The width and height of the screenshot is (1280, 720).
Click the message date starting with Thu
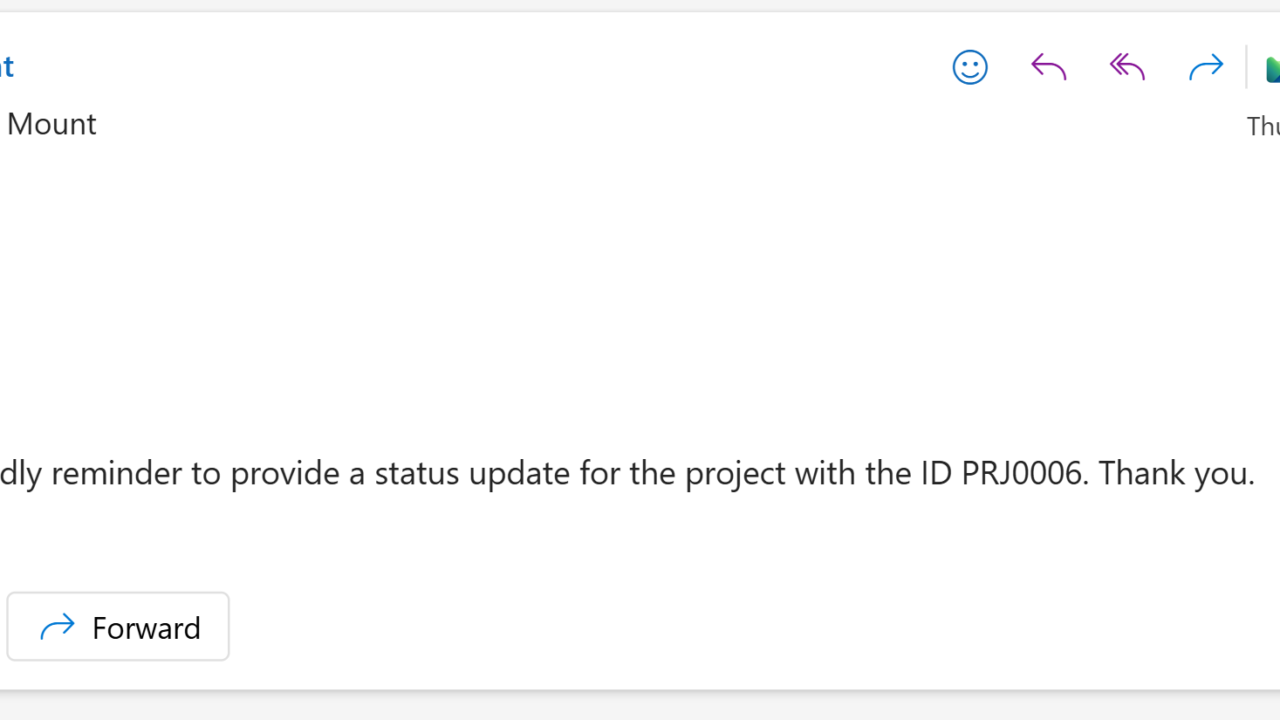[x=1263, y=126]
